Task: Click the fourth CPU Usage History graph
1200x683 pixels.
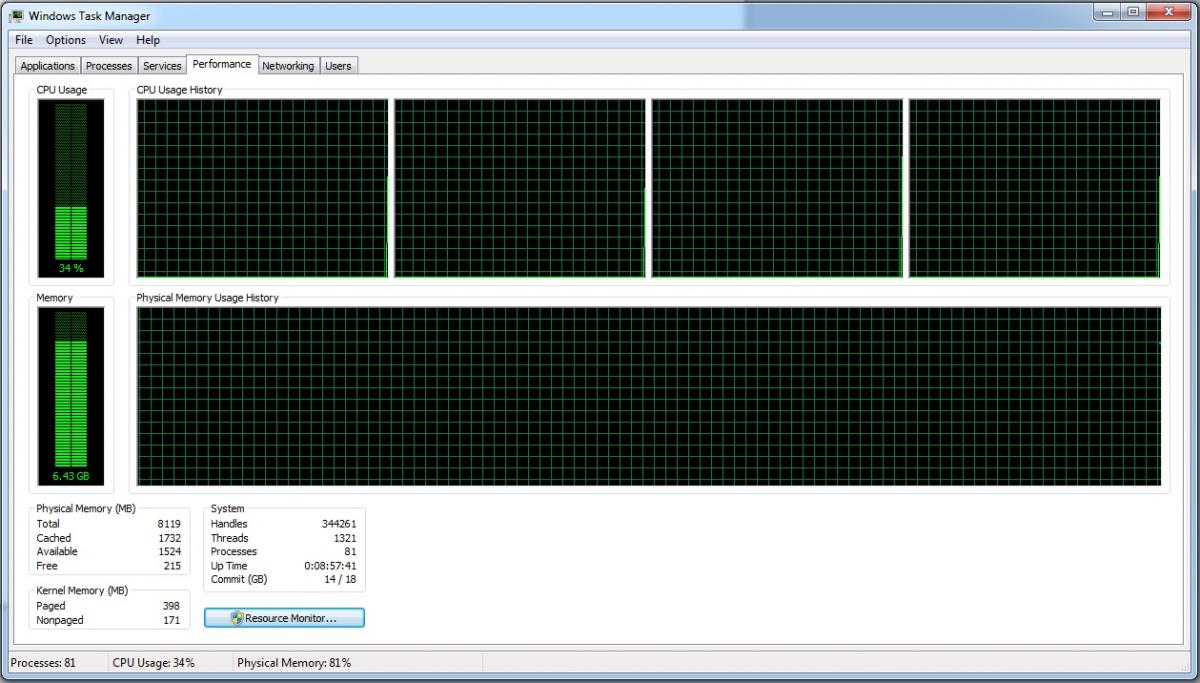Action: pyautogui.click(x=1034, y=188)
